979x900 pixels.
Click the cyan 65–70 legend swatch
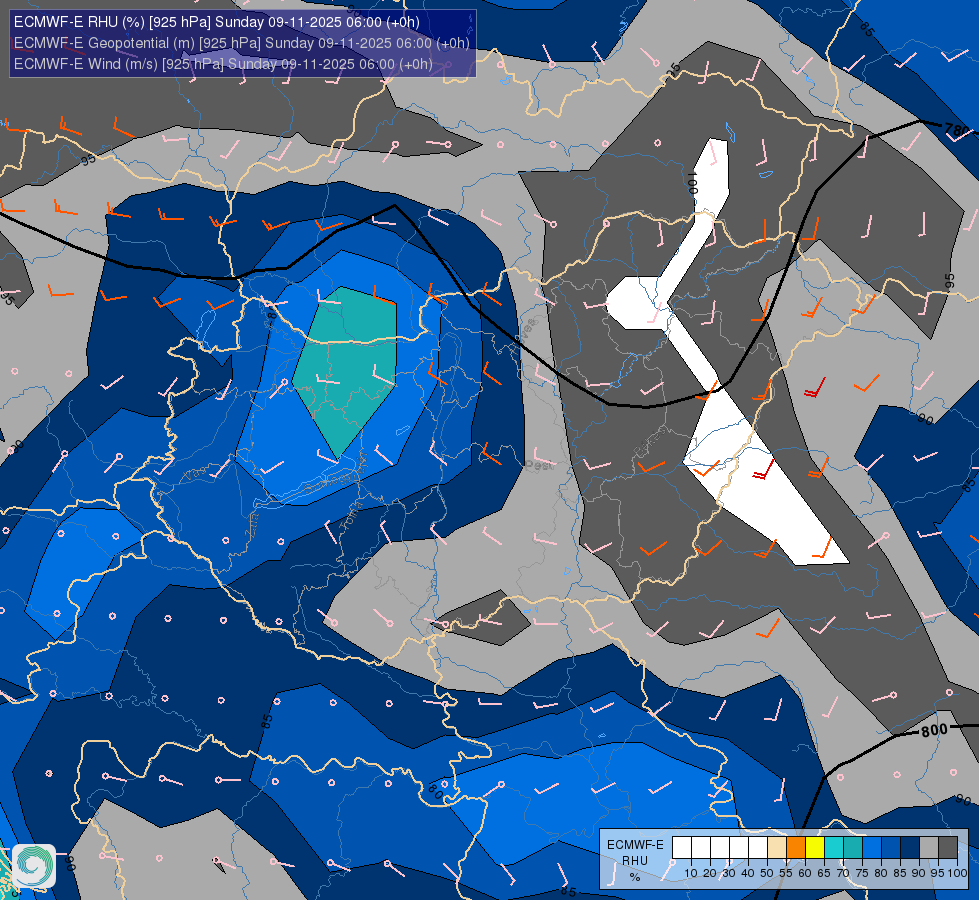pos(834,848)
